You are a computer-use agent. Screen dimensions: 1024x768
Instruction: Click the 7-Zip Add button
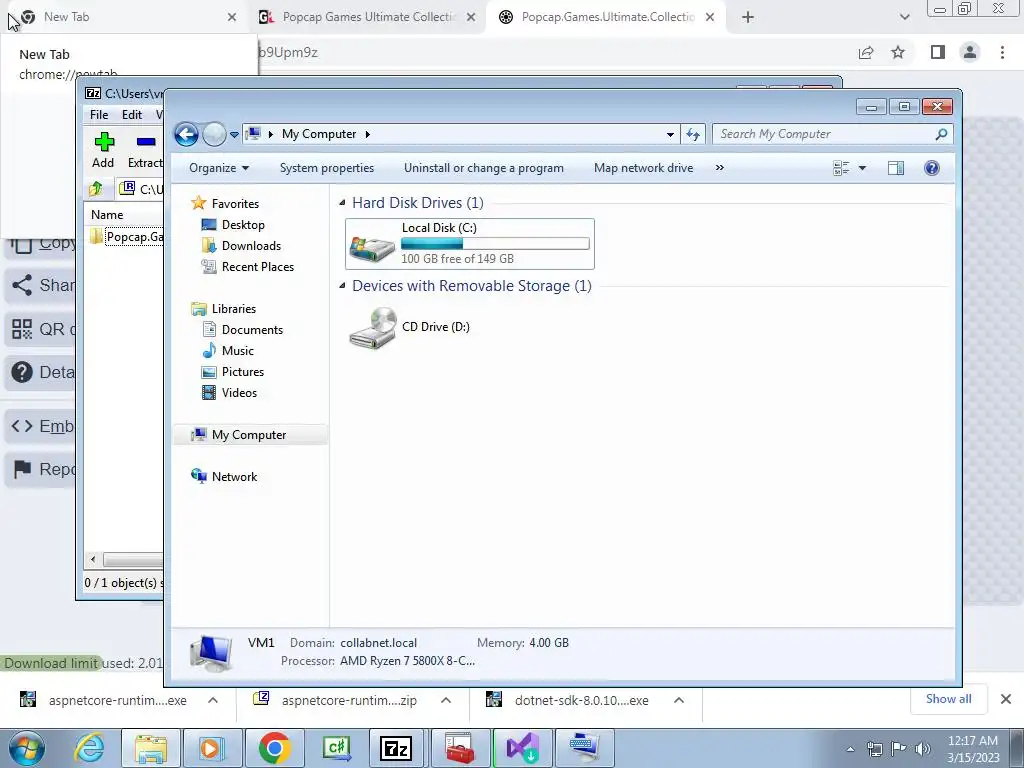(x=103, y=150)
